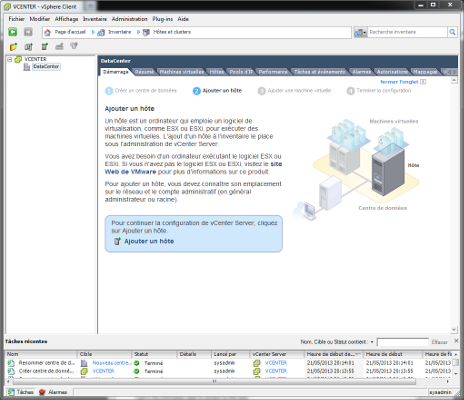Click the green Back navigation arrow
Viewport: 464px width, 400px height.
pyautogui.click(x=13, y=32)
